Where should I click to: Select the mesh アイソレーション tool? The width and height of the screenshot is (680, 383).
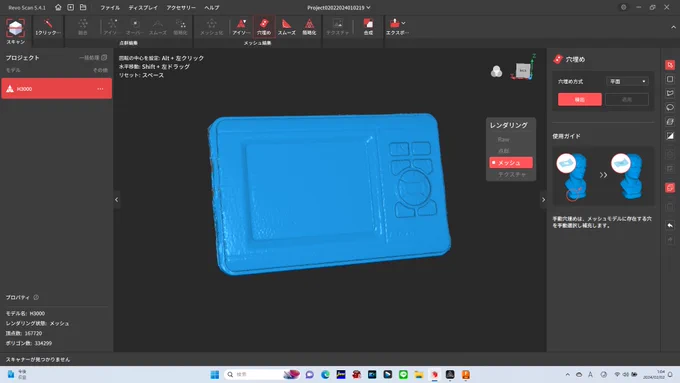(241, 27)
